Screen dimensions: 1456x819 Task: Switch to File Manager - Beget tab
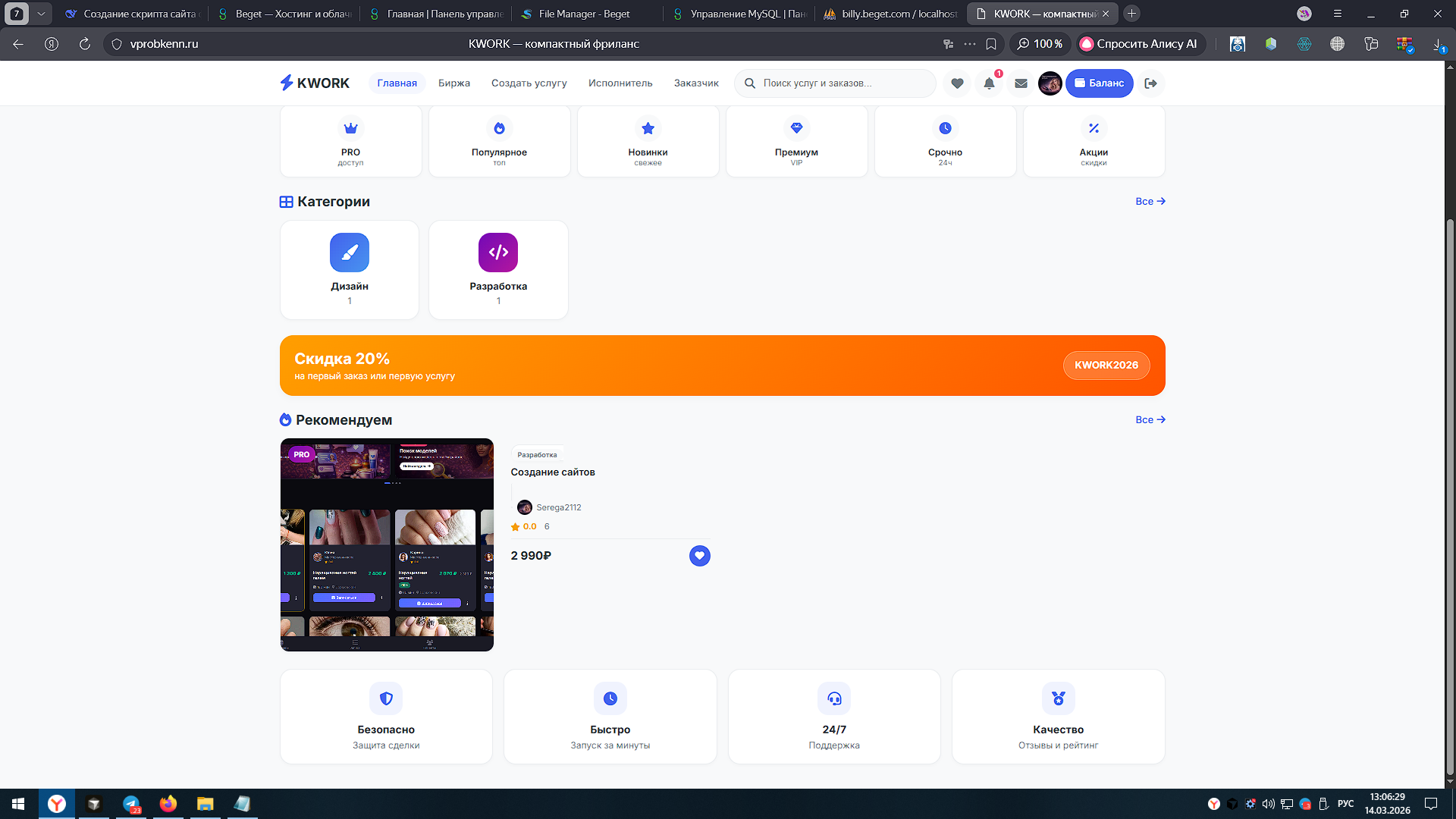(x=585, y=14)
